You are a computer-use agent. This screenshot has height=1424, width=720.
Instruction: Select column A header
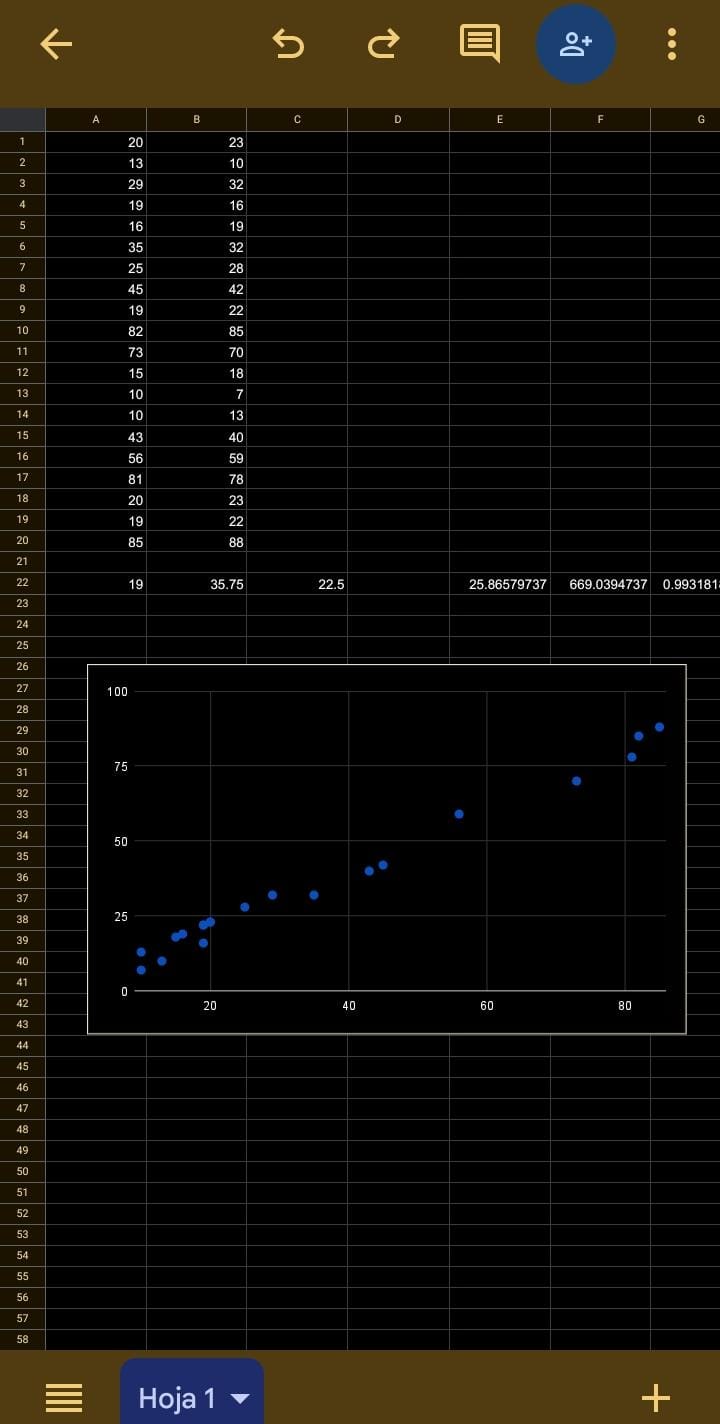coord(96,120)
